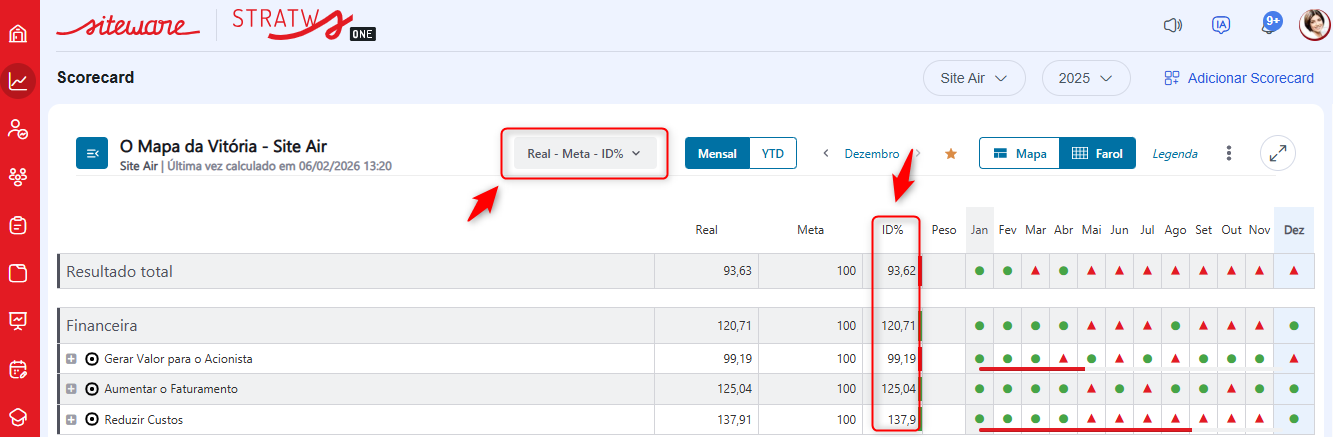Click the home icon in the sidebar
This screenshot has height=437, width=1333.
coord(18,33)
